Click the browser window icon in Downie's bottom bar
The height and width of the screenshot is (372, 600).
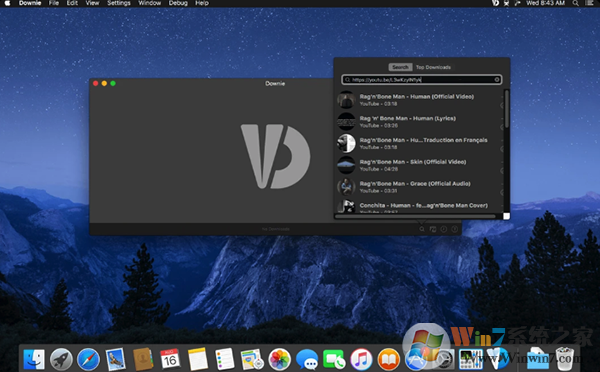(x=433, y=229)
